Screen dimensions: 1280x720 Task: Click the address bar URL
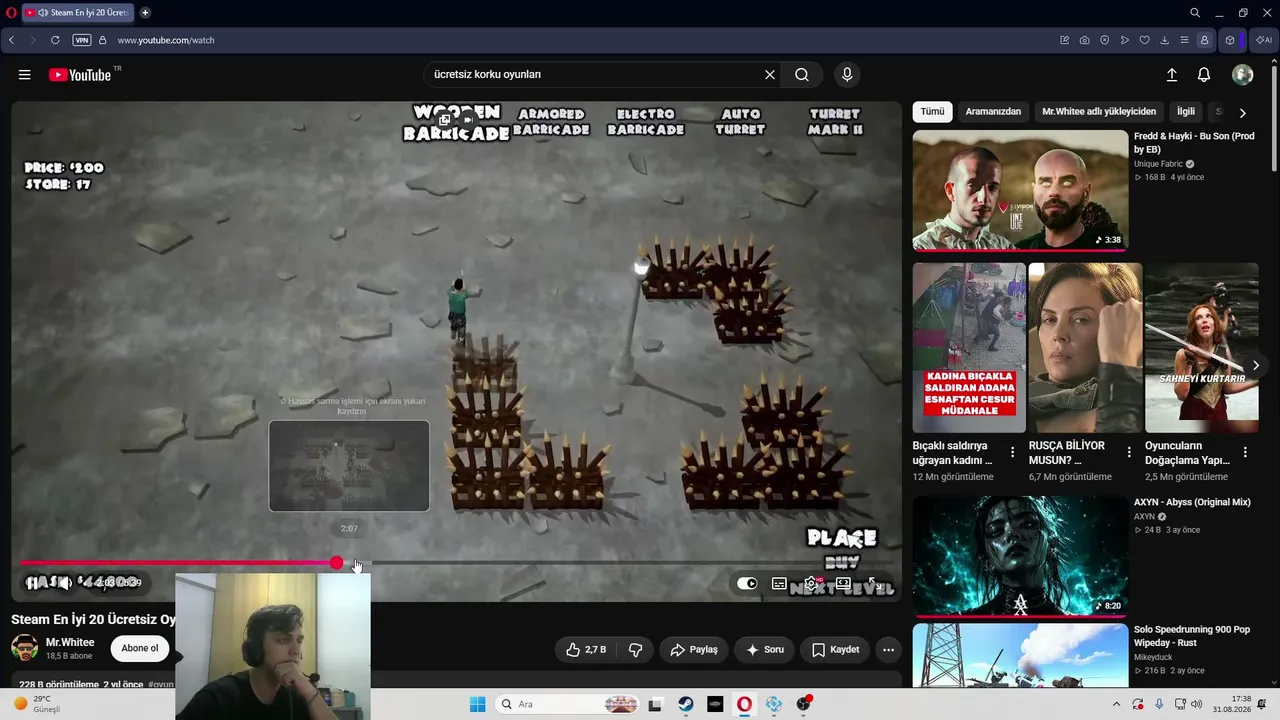(x=166, y=40)
